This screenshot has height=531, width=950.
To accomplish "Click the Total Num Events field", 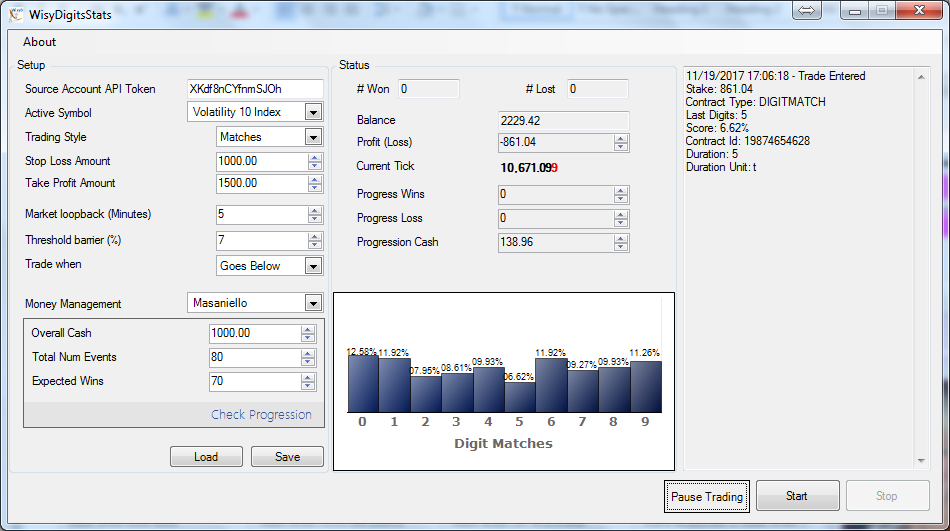I will (255, 358).
